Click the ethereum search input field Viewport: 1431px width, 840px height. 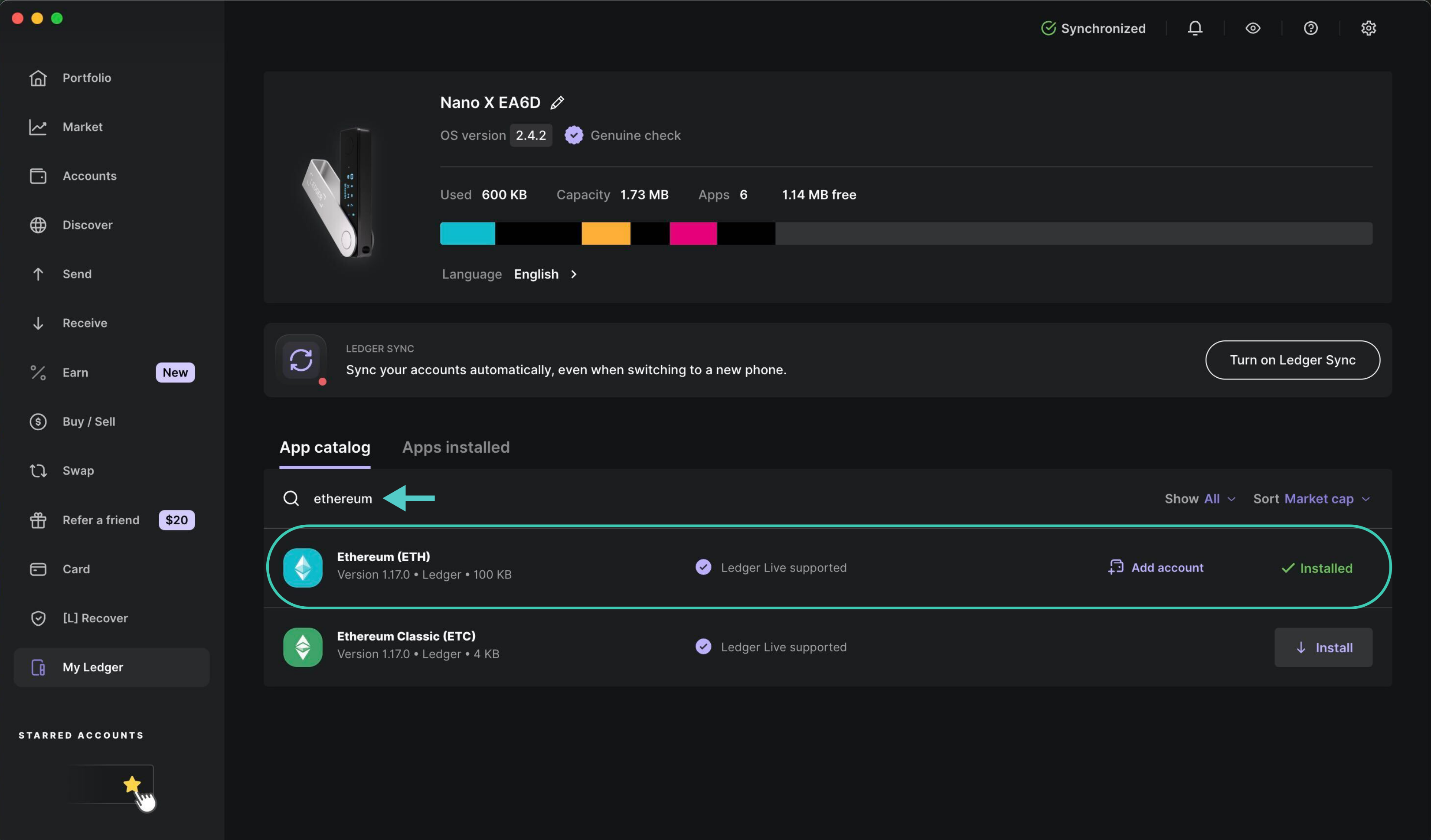[343, 499]
